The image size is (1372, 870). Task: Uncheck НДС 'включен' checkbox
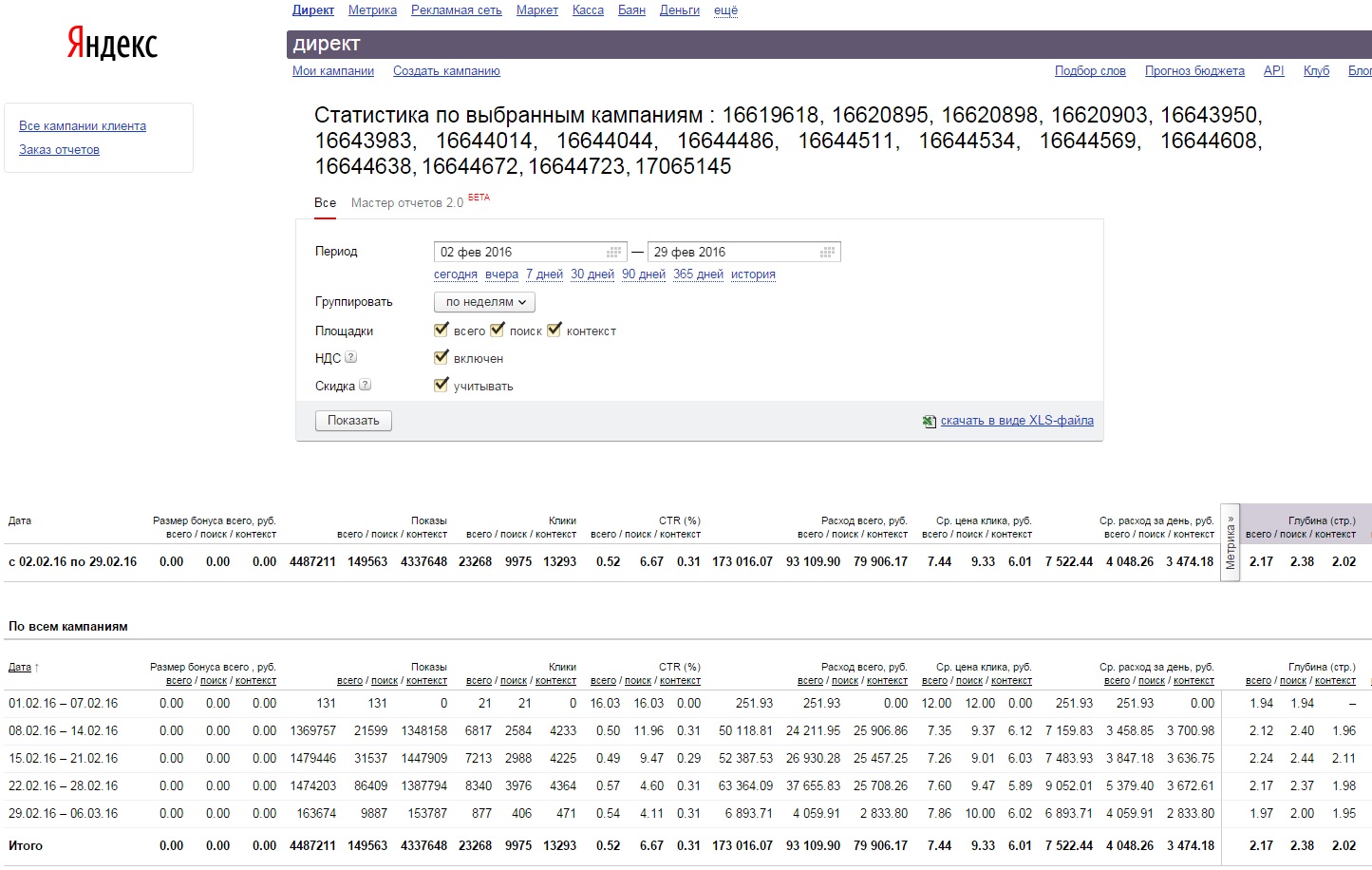[441, 357]
